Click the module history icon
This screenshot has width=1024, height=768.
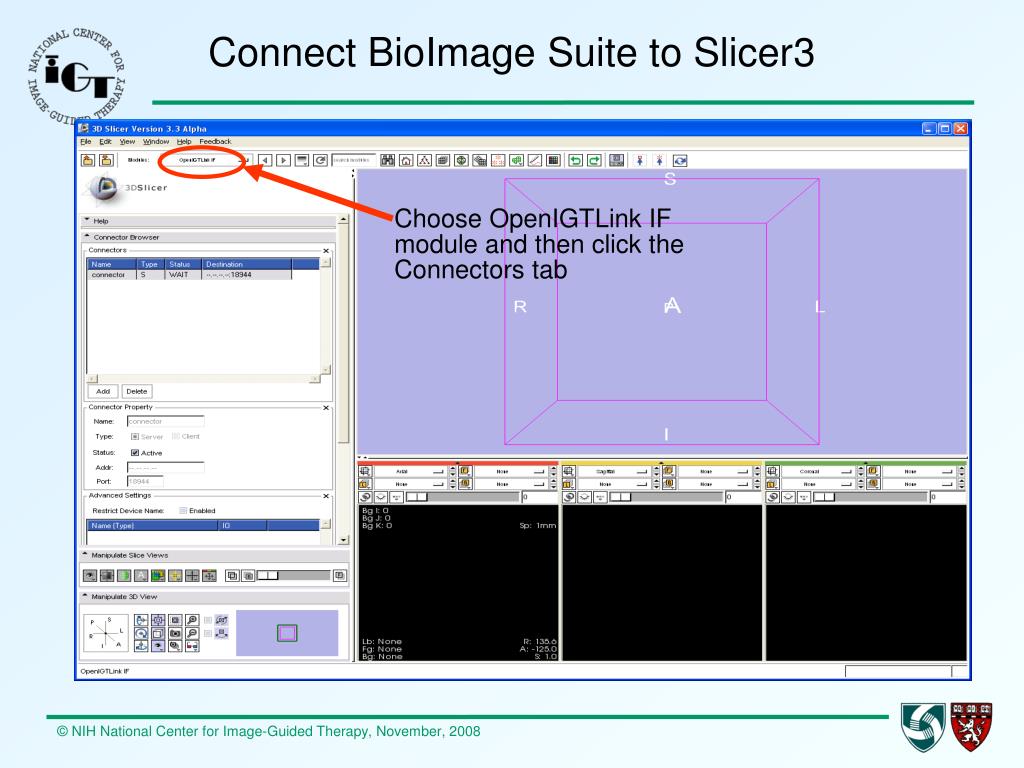[x=302, y=160]
